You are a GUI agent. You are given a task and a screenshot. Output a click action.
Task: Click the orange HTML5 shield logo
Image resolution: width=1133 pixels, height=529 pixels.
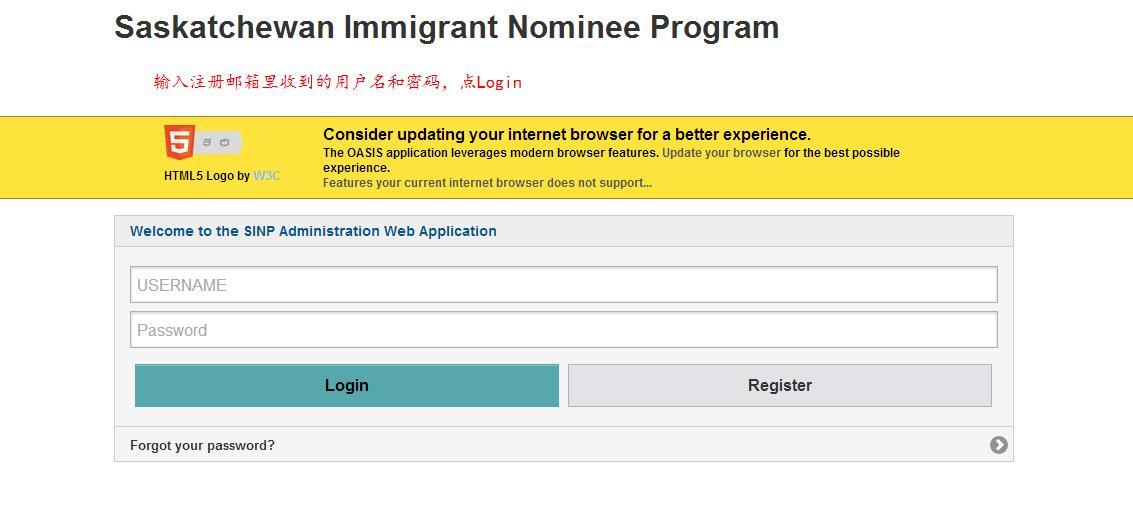pos(179,142)
